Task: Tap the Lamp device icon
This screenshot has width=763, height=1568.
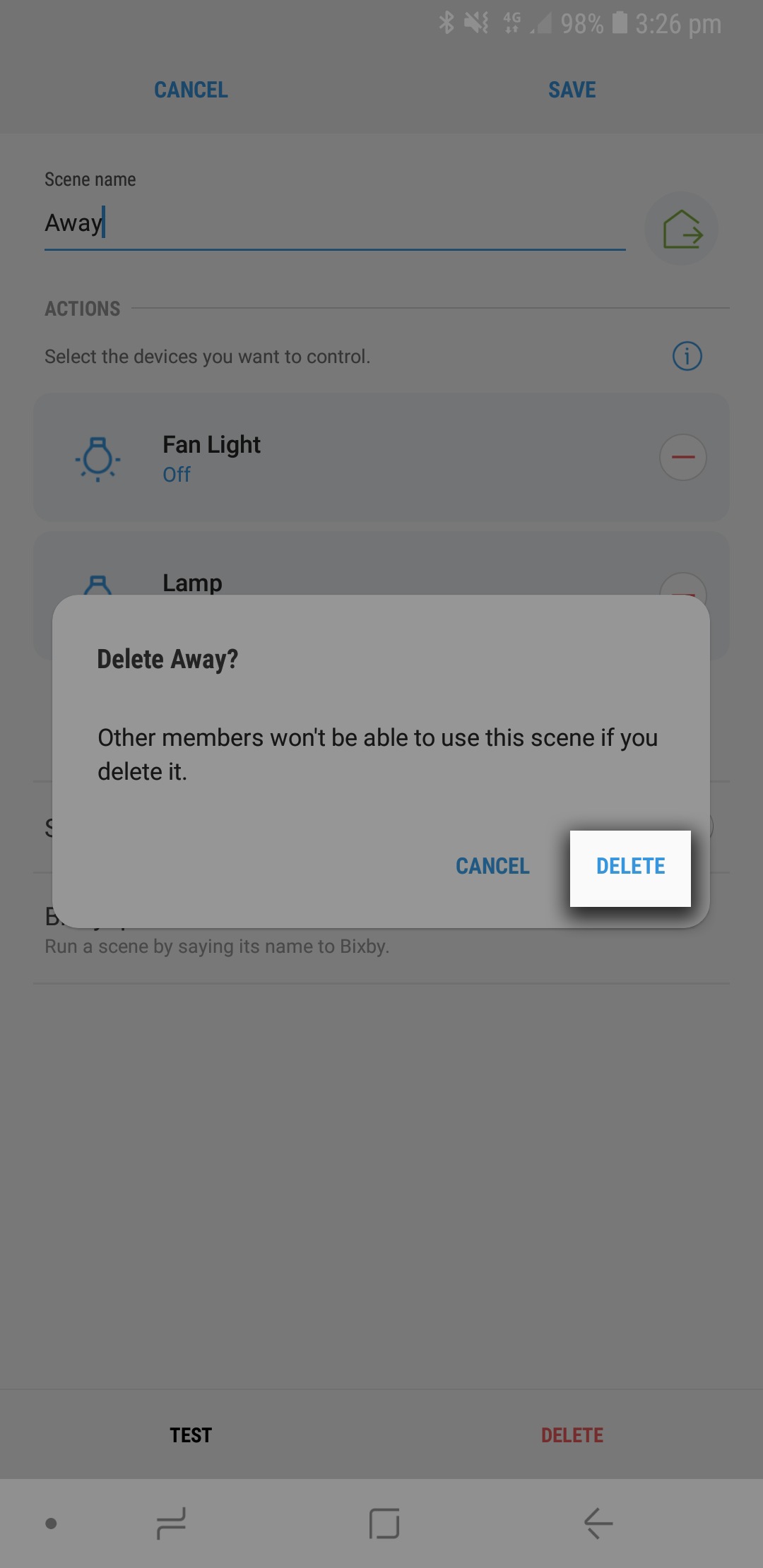Action: pyautogui.click(x=97, y=585)
